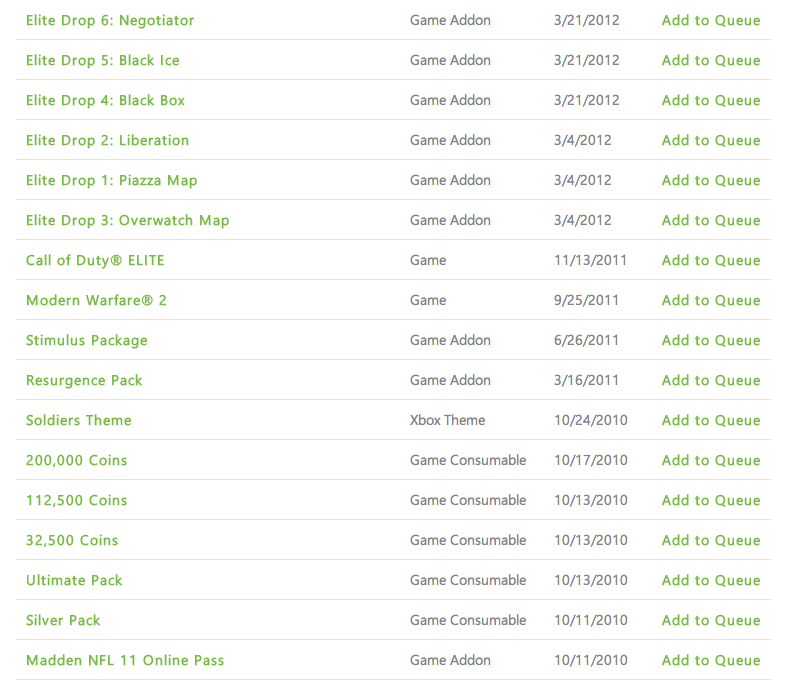Open Silver Pack link
This screenshot has height=682, width=789.
point(63,621)
